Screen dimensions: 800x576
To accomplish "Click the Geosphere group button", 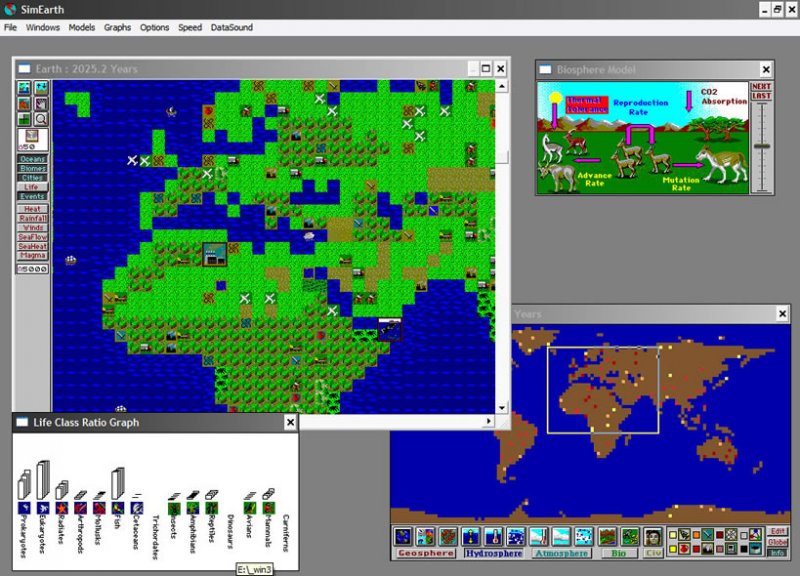I will point(426,553).
